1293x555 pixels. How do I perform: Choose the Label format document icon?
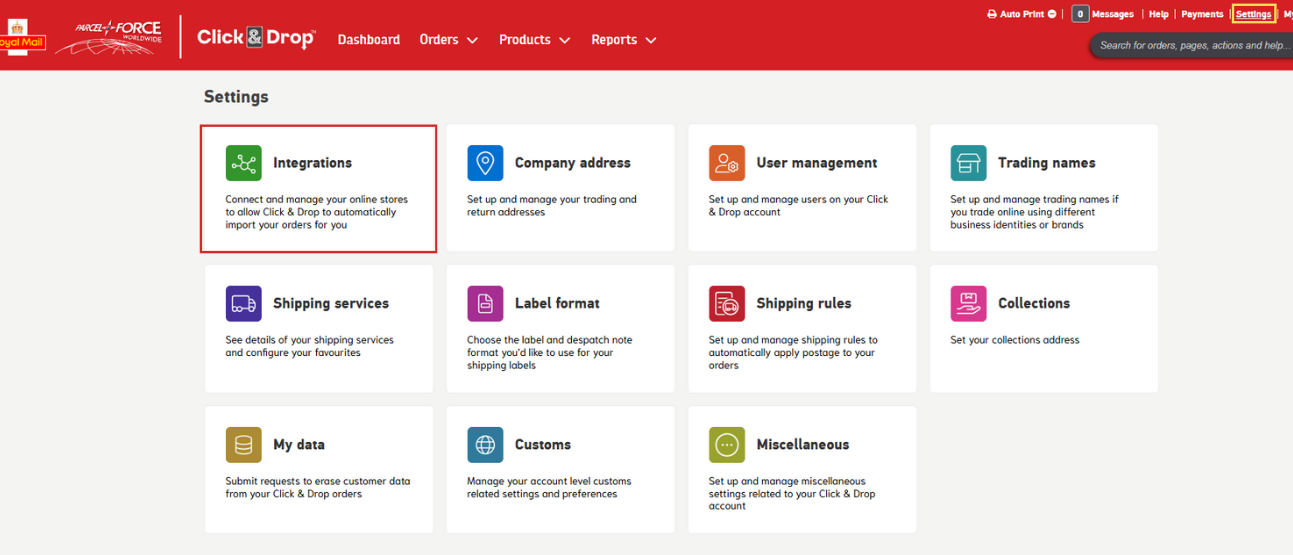485,304
